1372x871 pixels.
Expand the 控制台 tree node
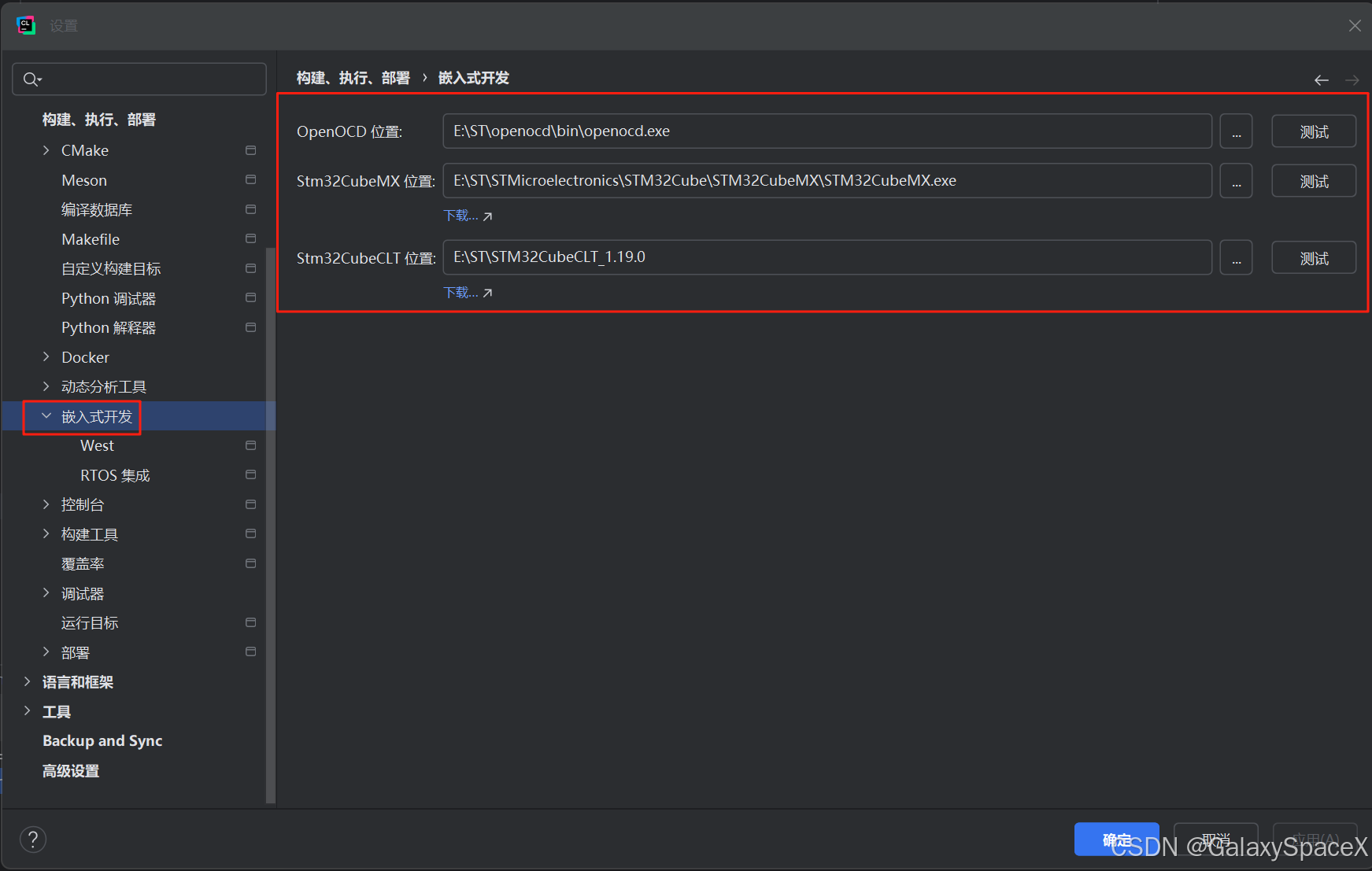(46, 504)
